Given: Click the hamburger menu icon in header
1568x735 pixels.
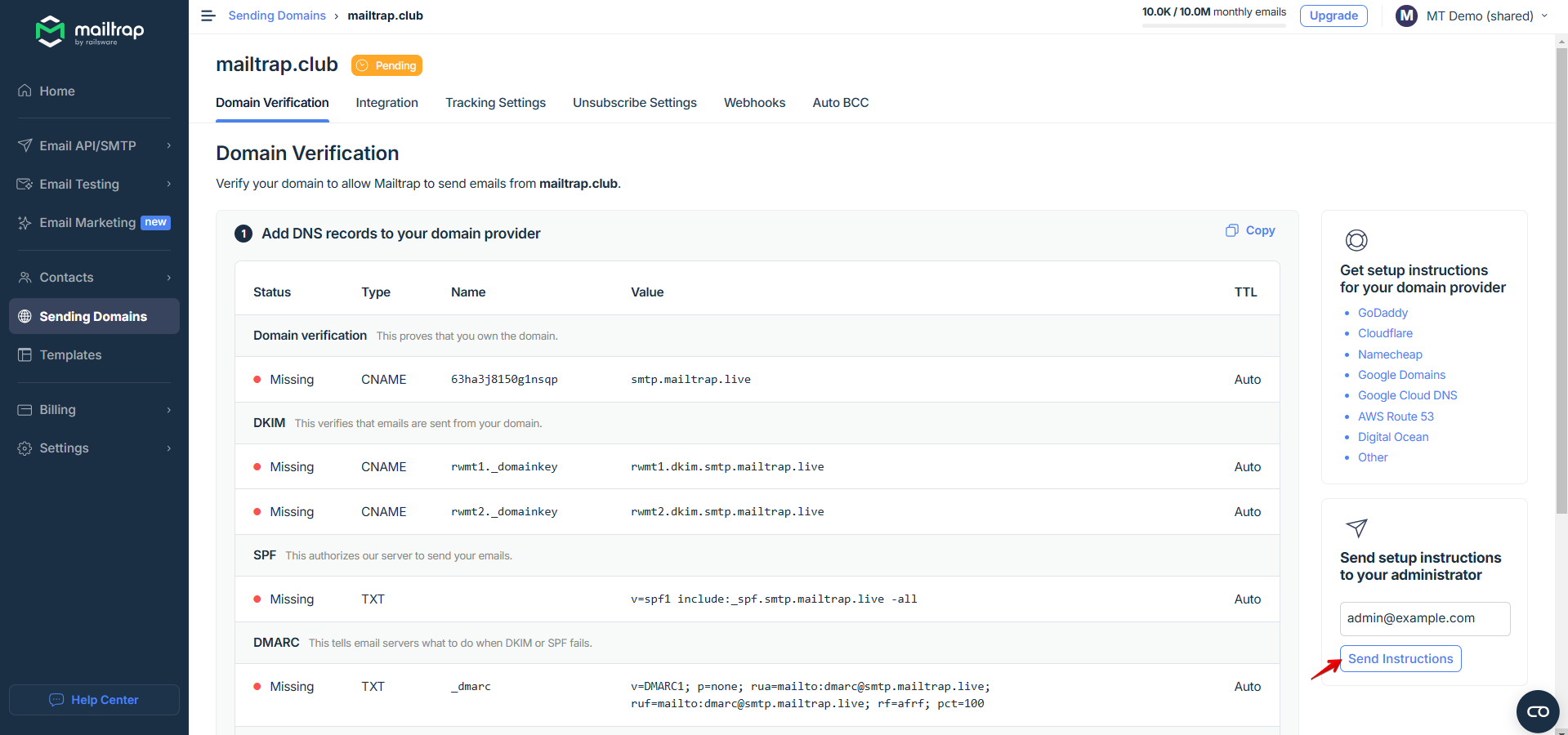Looking at the screenshot, I should 208,16.
